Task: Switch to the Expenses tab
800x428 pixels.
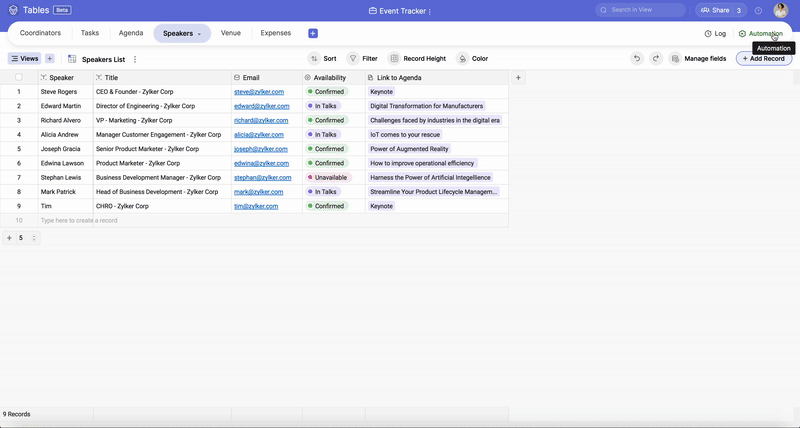Action: click(276, 33)
